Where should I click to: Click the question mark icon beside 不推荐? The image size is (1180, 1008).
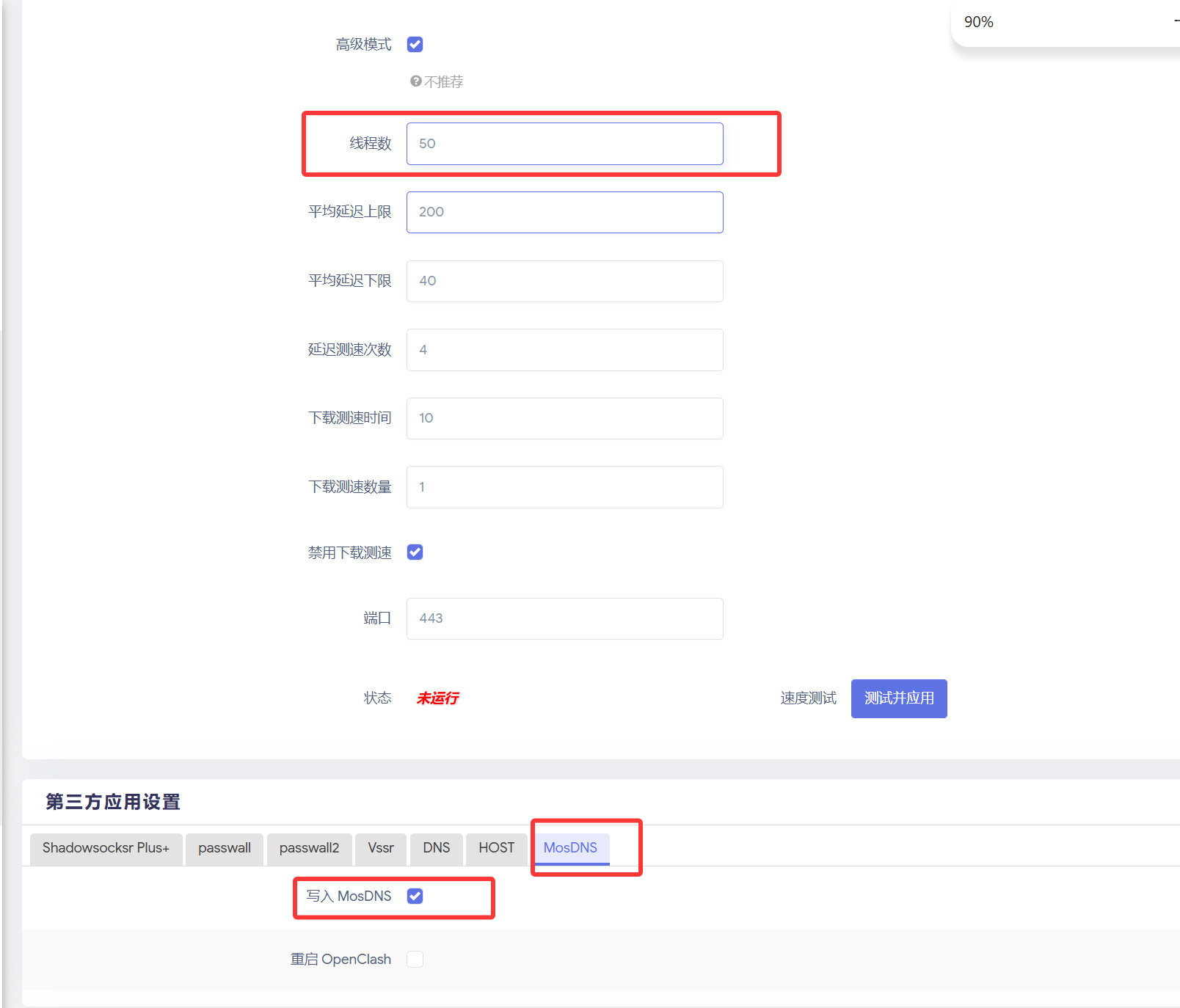tap(416, 81)
